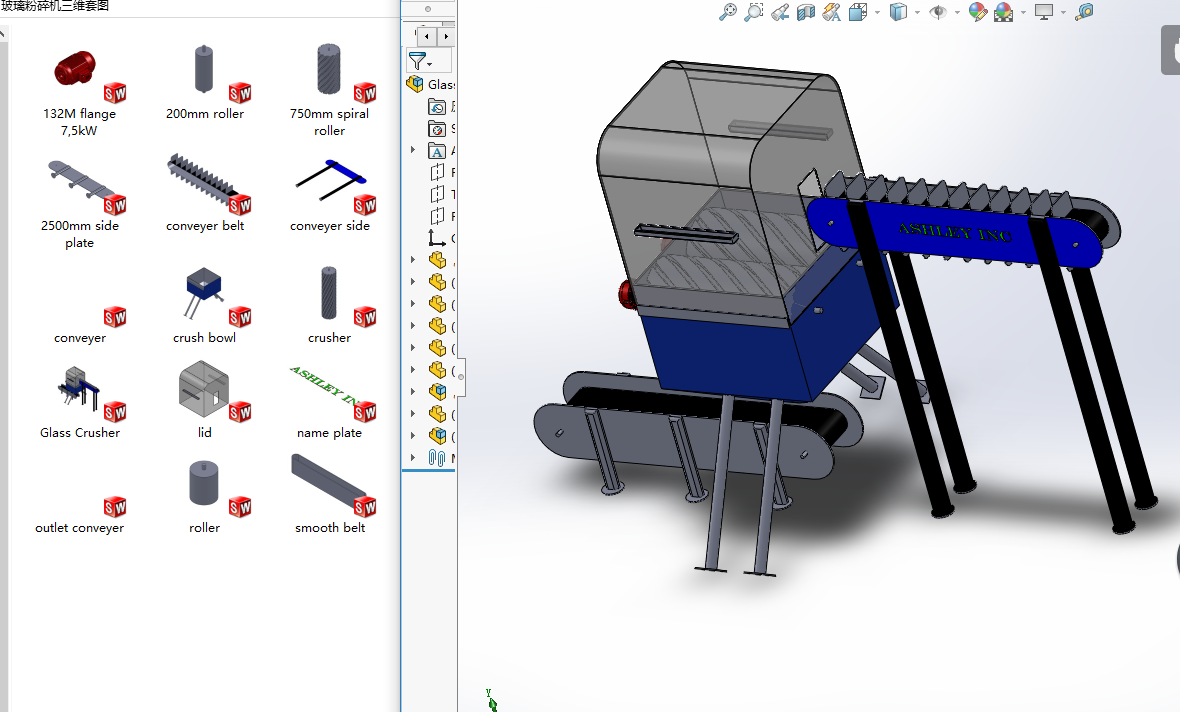Collapse the feature tree panel handle
This screenshot has height=712, width=1180.
coord(461,376)
